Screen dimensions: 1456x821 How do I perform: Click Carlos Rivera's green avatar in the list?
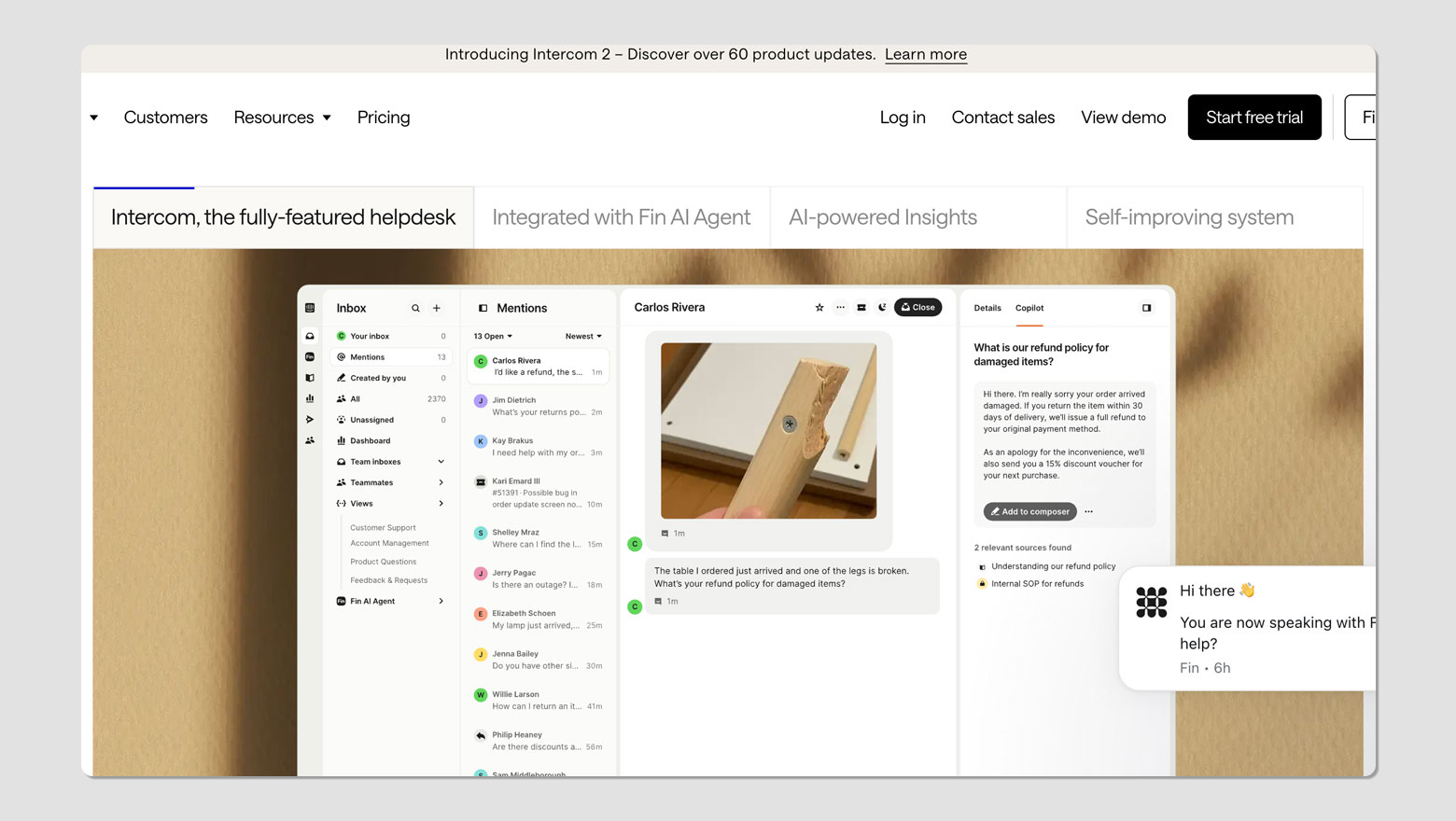tap(481, 362)
